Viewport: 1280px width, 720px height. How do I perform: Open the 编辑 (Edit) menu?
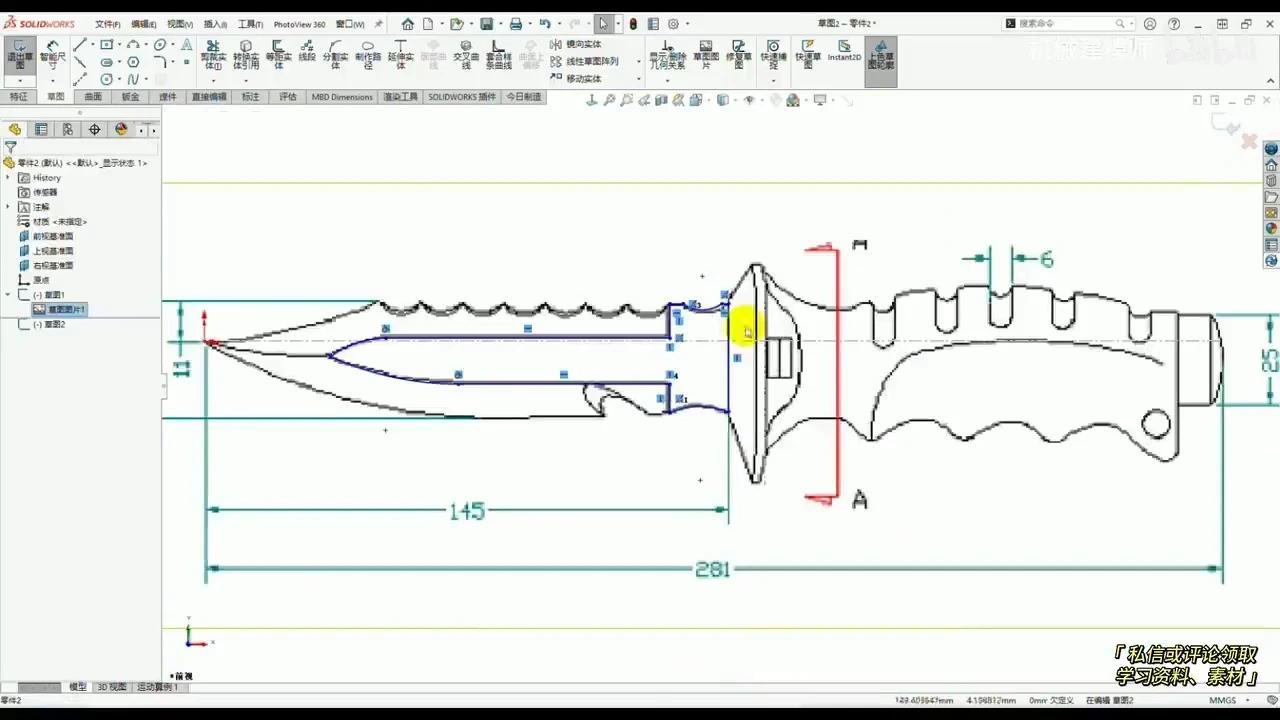point(144,24)
